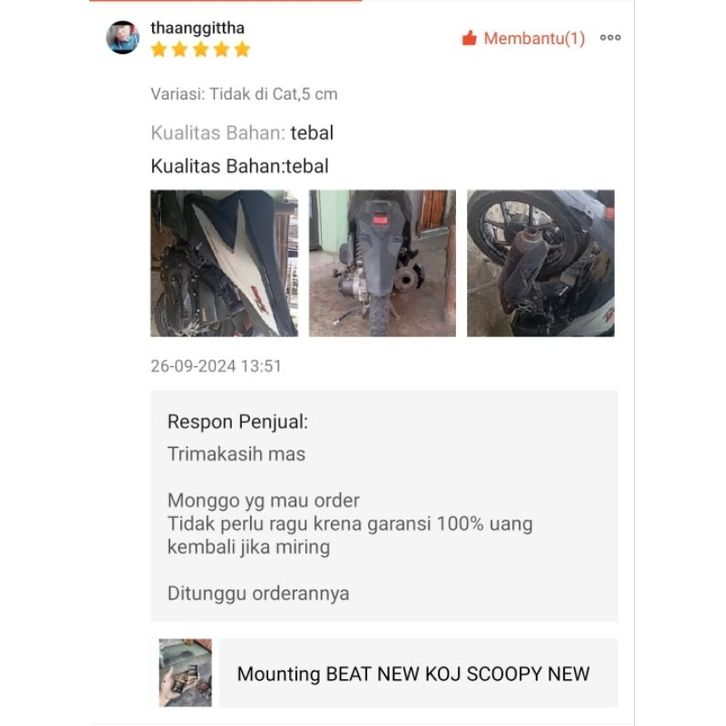Image resolution: width=726 pixels, height=726 pixels.
Task: Click the thumbs-up helpful icon
Action: (469, 38)
